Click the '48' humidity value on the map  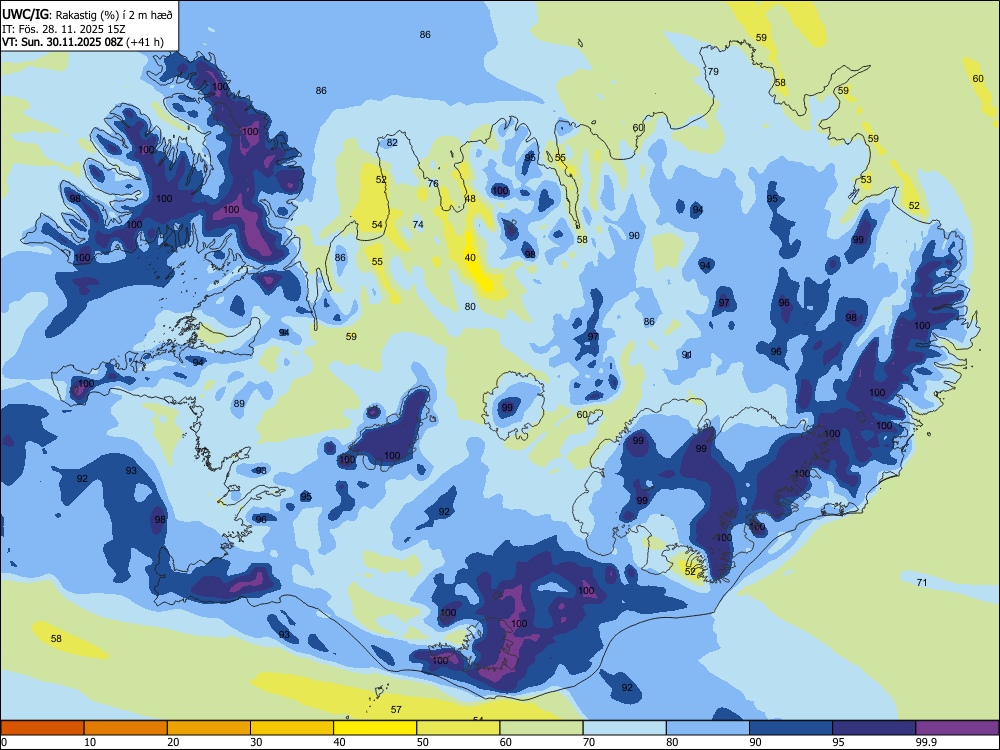pyautogui.click(x=470, y=198)
